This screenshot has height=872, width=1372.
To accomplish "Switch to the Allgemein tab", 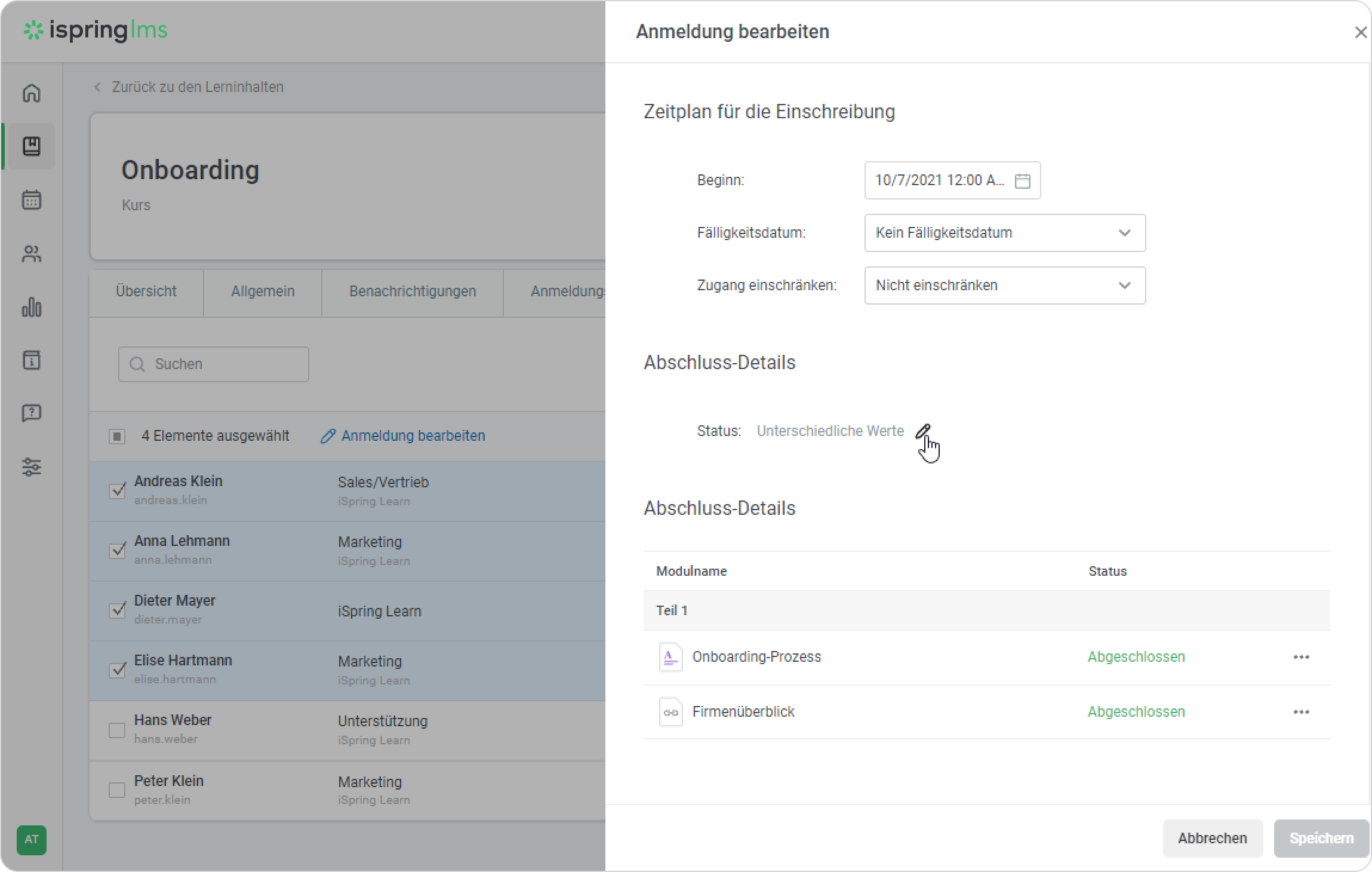I will [x=263, y=291].
